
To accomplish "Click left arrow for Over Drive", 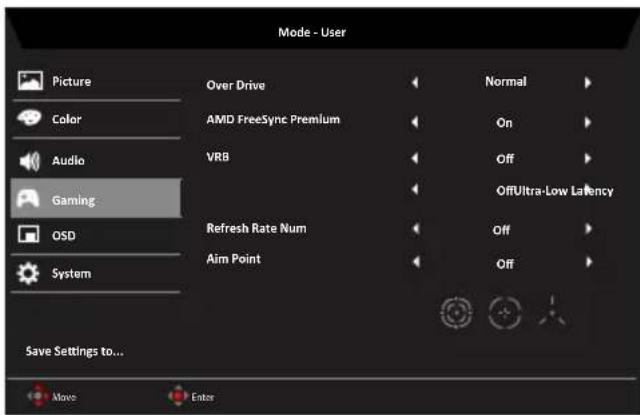I will (415, 82).
